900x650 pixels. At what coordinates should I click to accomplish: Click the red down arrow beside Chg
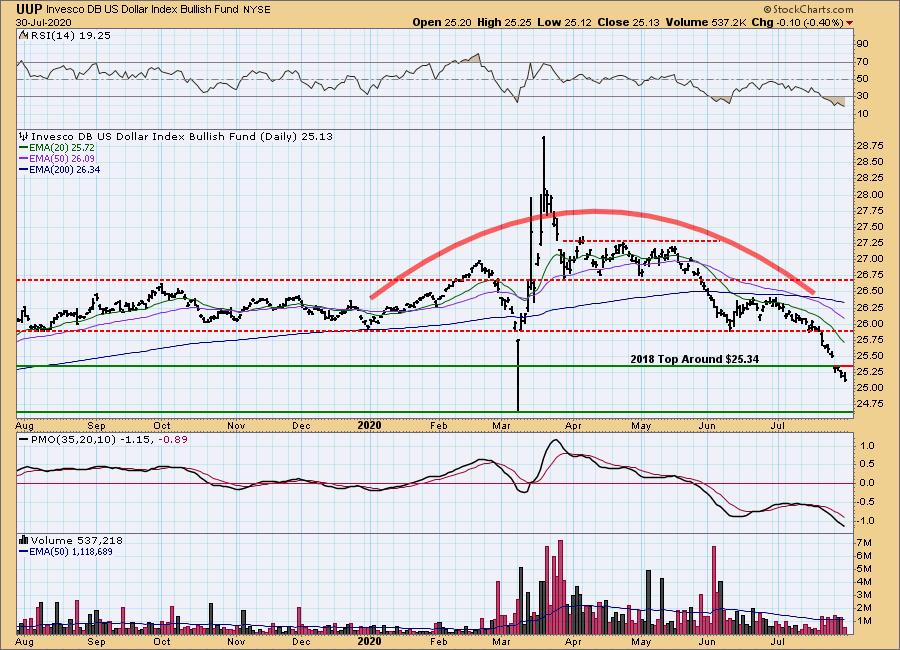point(849,23)
